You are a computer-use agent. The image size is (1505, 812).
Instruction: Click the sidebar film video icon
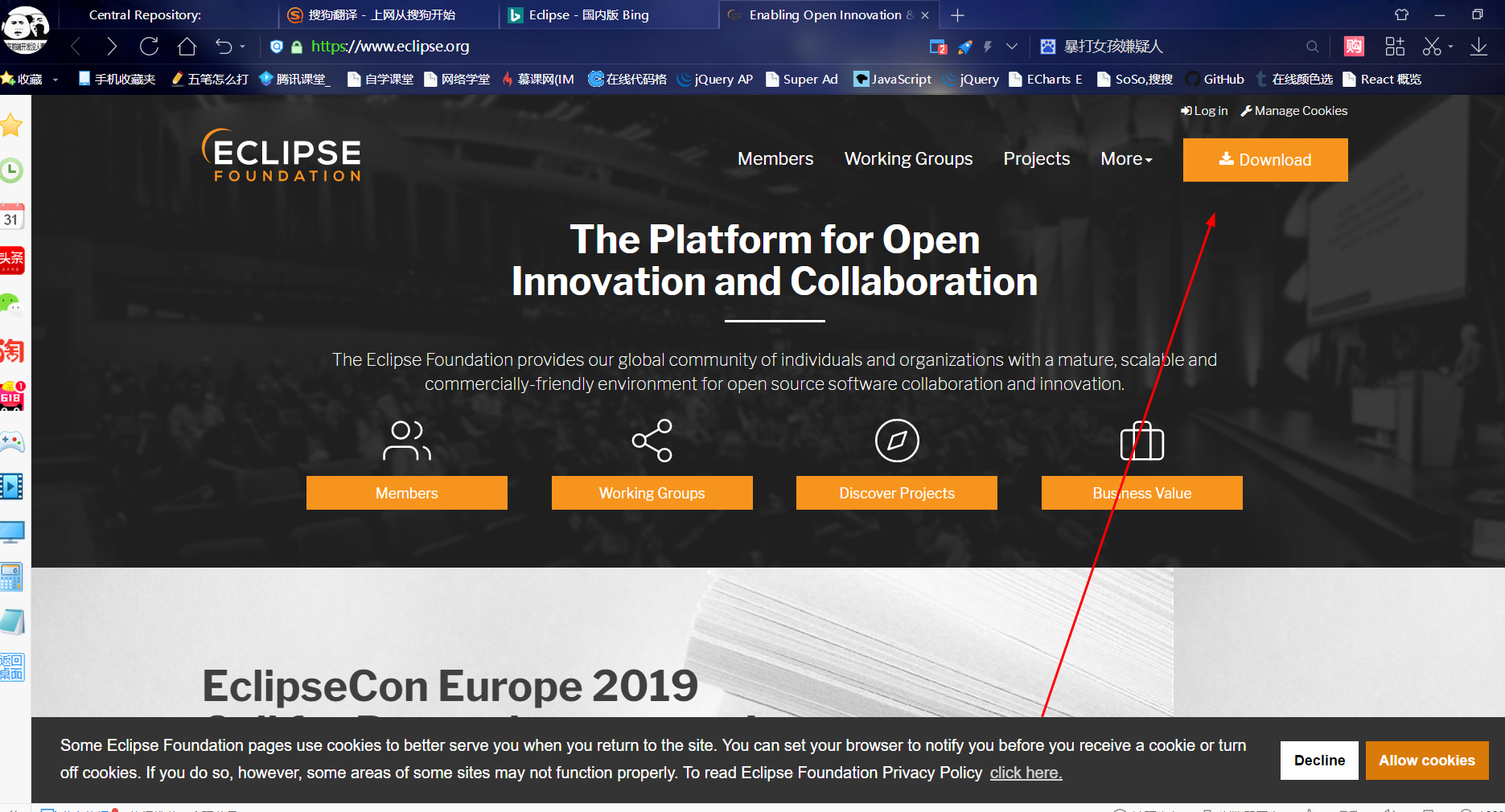pyautogui.click(x=11, y=486)
